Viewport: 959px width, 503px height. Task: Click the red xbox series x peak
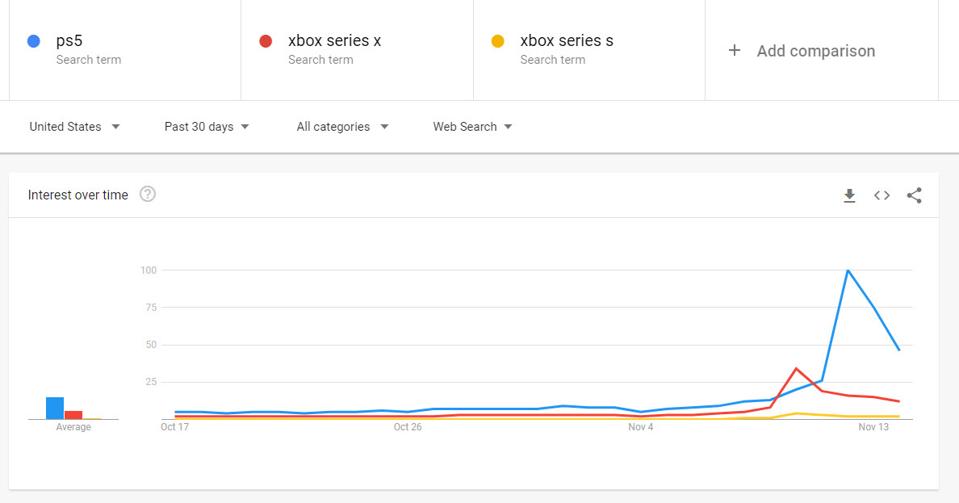click(x=796, y=368)
